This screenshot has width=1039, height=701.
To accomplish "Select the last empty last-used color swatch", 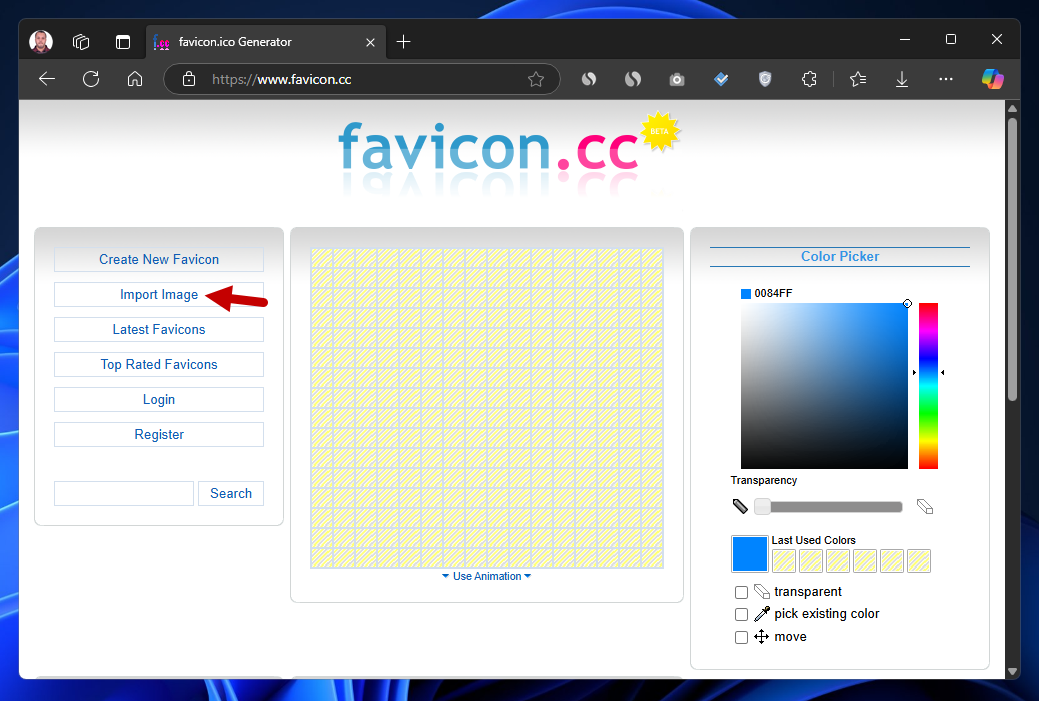I will 918,561.
